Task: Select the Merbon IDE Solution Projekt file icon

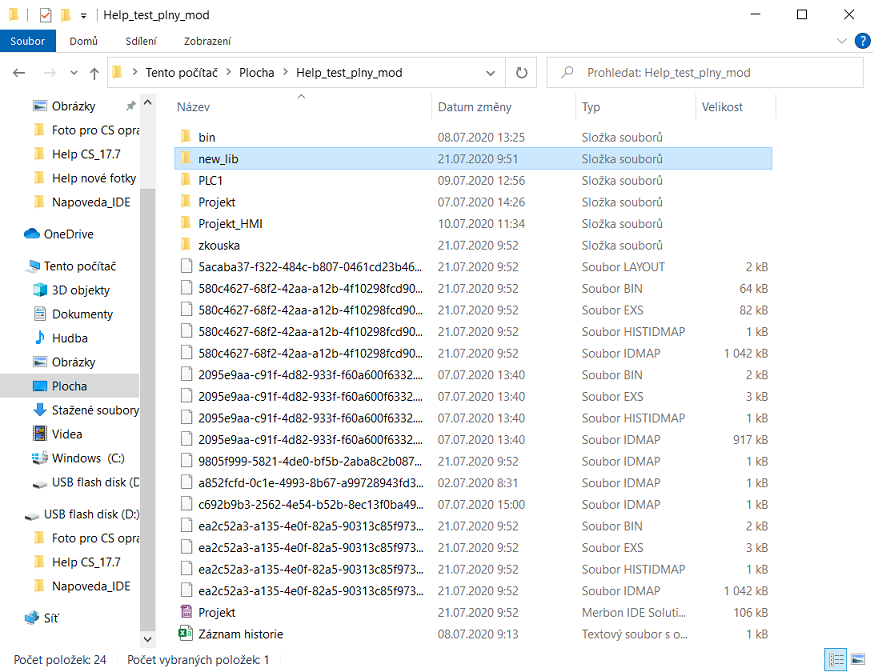Action: coord(186,612)
